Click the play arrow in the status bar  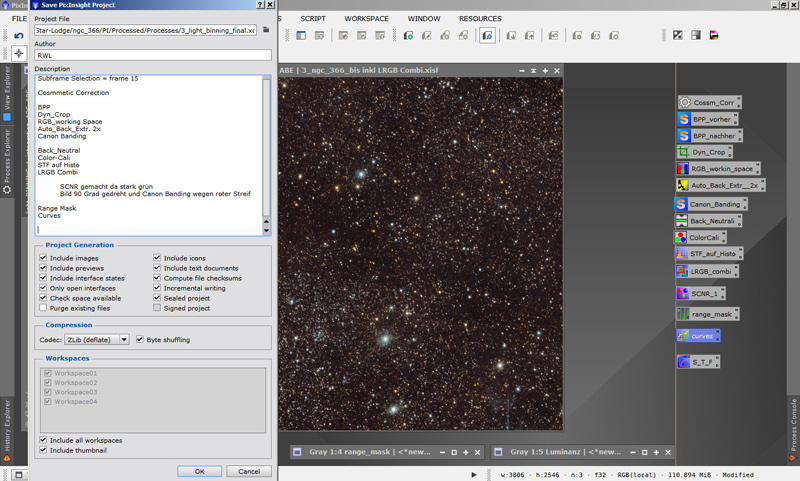pyautogui.click(x=474, y=474)
